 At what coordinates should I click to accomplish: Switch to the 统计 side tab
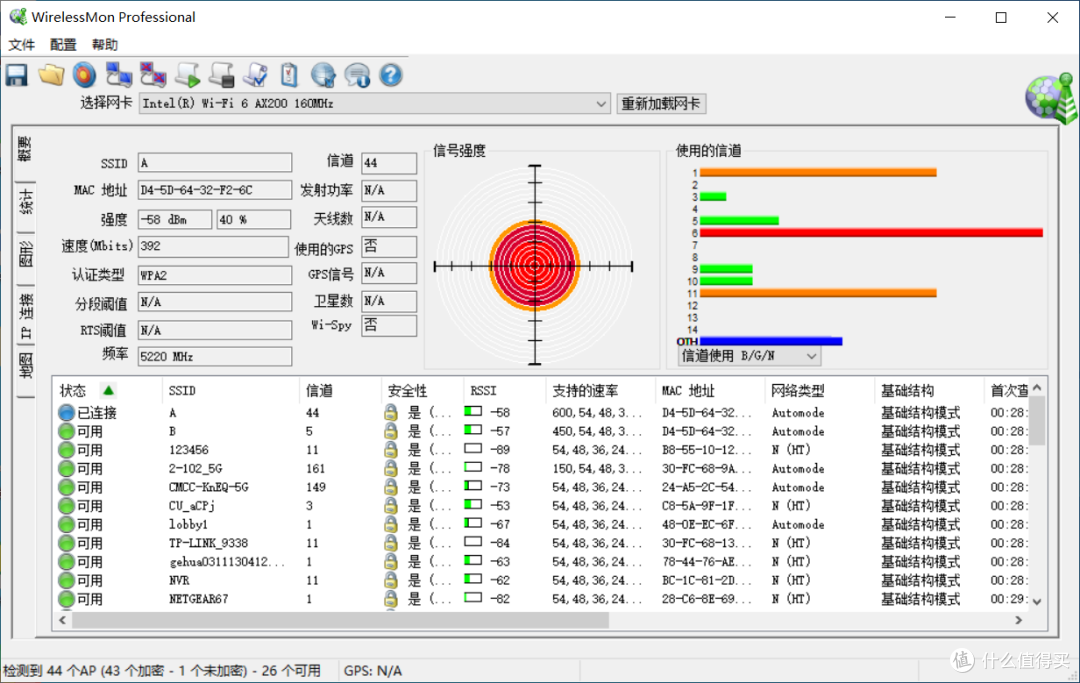(25, 202)
